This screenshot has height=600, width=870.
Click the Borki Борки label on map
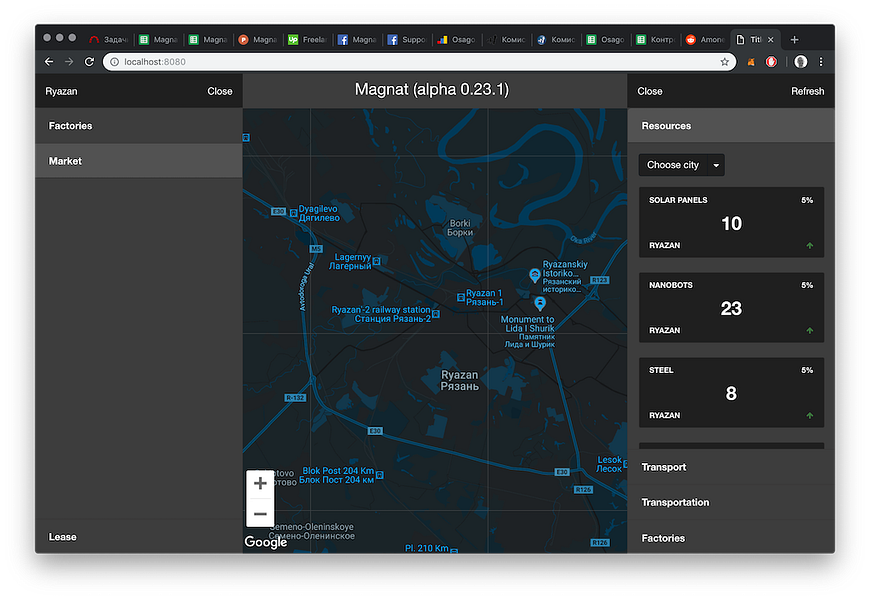pos(460,228)
